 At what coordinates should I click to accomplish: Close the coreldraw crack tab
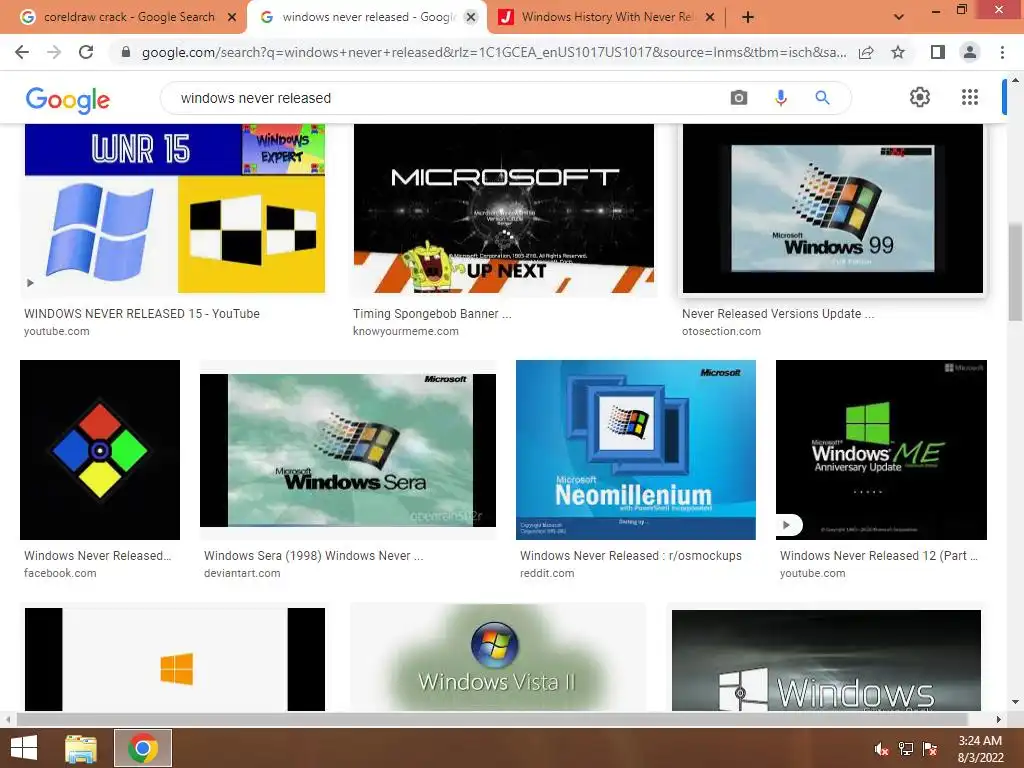click(232, 17)
